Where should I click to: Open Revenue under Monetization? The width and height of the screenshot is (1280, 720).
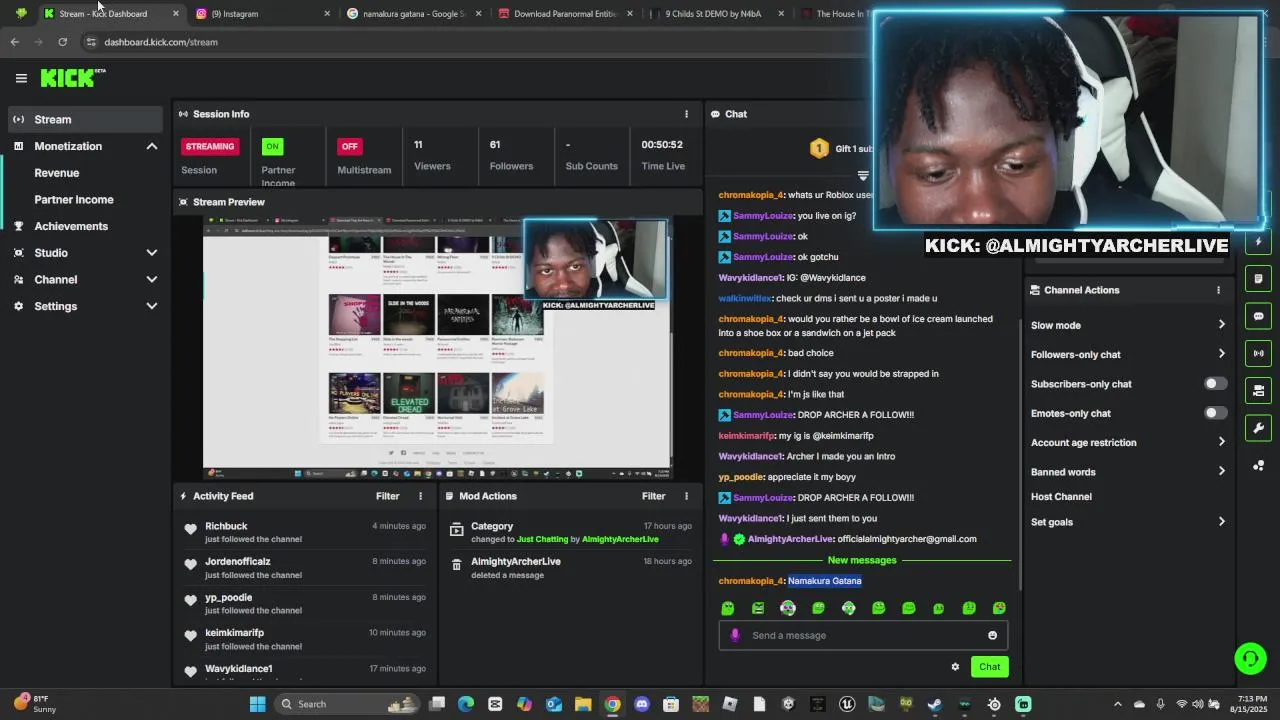(57, 173)
